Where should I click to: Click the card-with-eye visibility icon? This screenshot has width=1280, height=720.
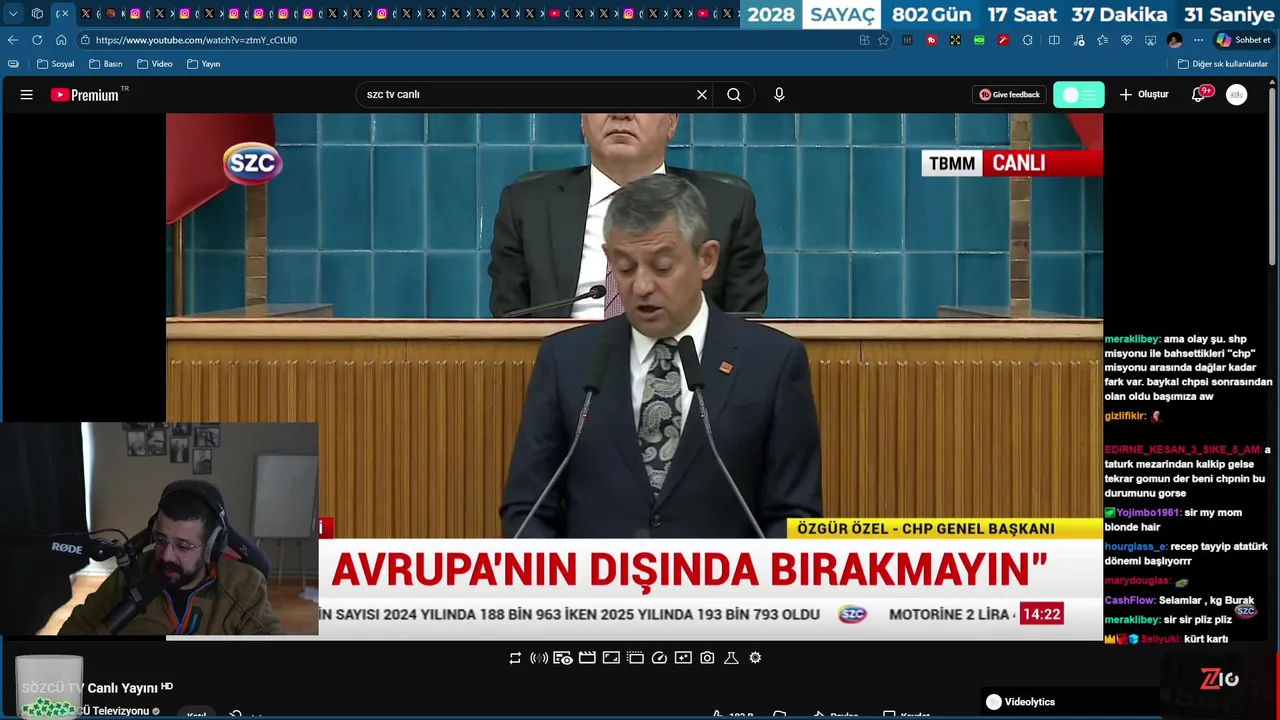pos(563,658)
